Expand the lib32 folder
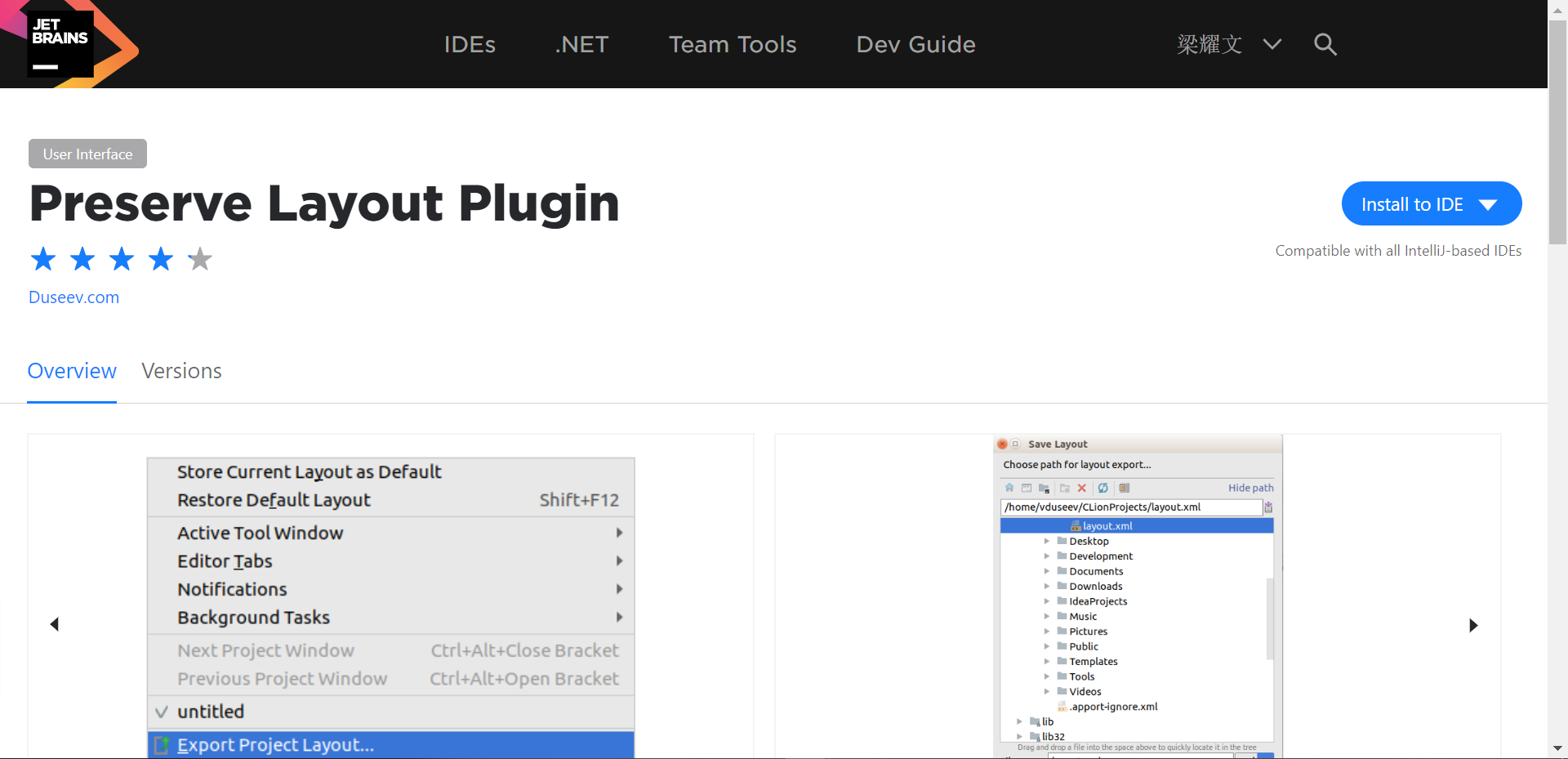The height and width of the screenshot is (759, 1568). [x=1018, y=736]
